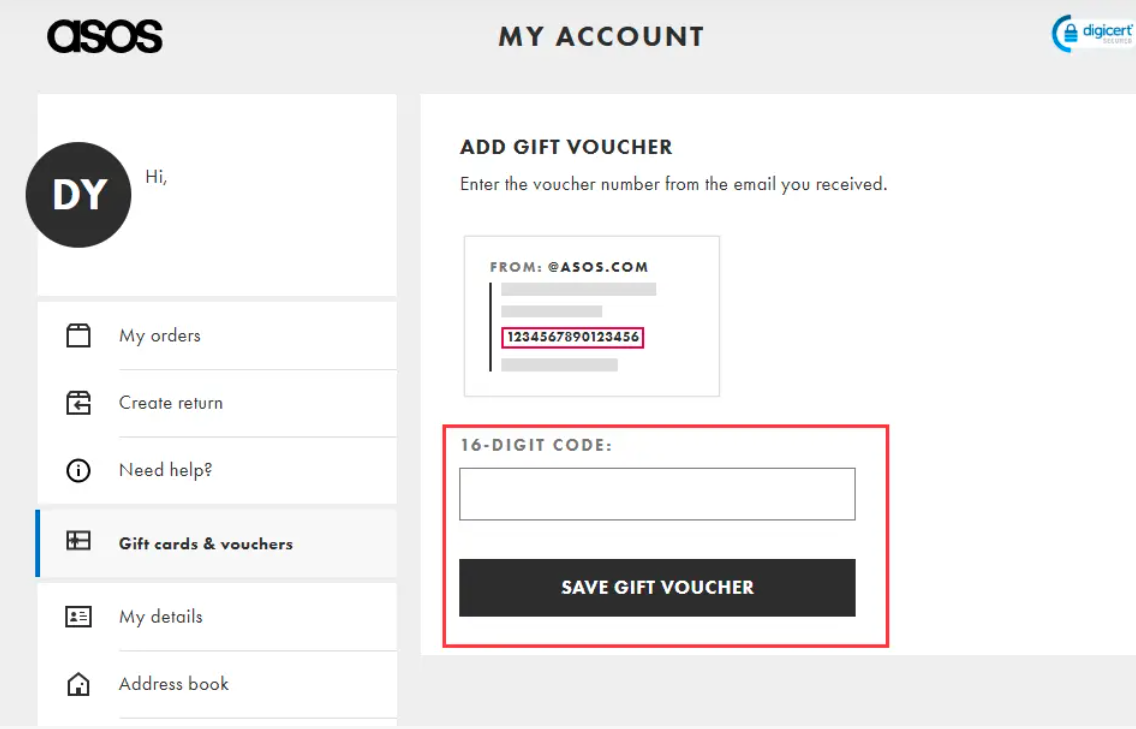Click the My orders box icon
Viewport: 1136px width, 729px height.
[78, 335]
